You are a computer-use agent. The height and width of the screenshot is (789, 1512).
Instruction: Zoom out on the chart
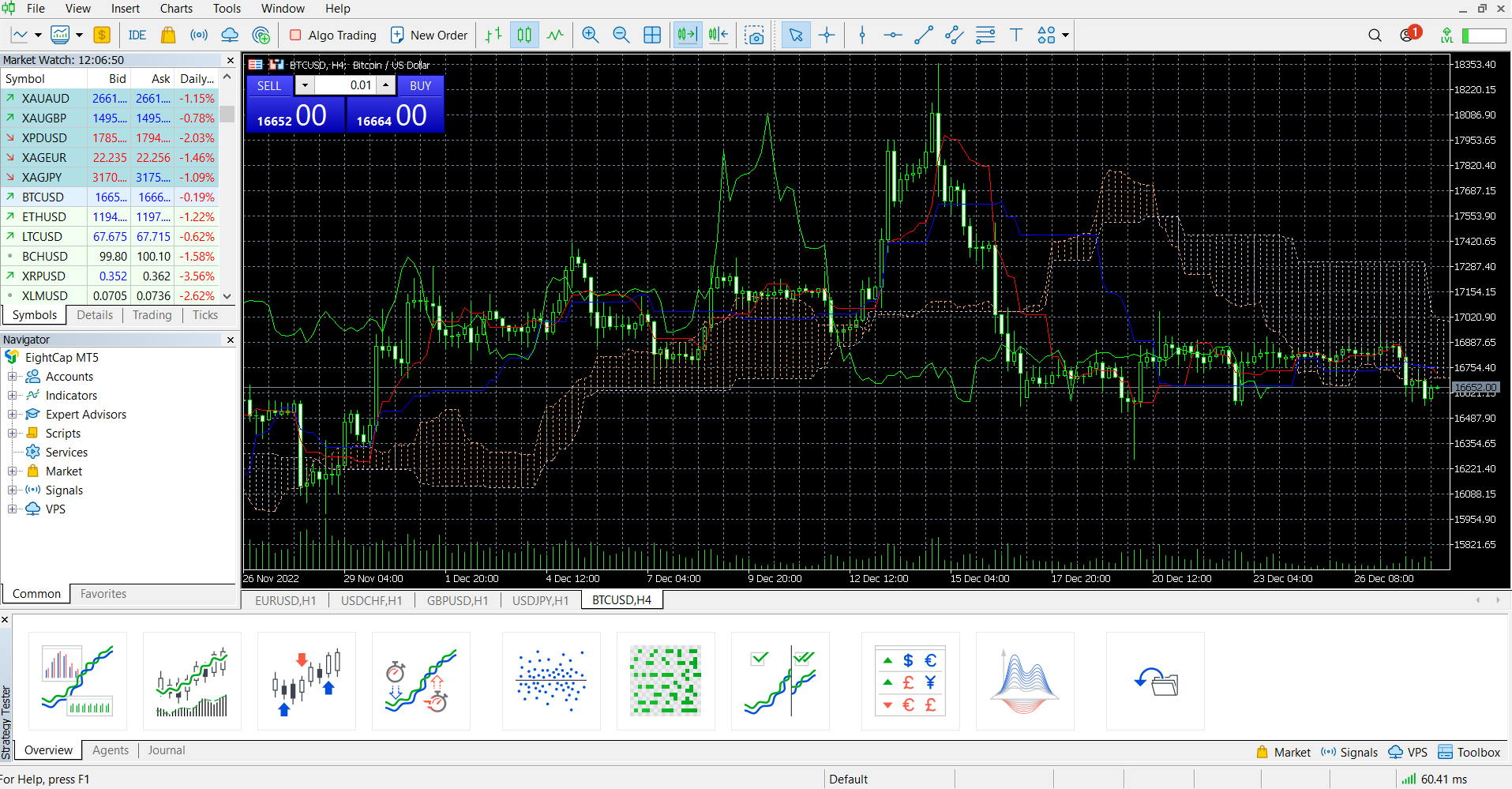(x=621, y=35)
